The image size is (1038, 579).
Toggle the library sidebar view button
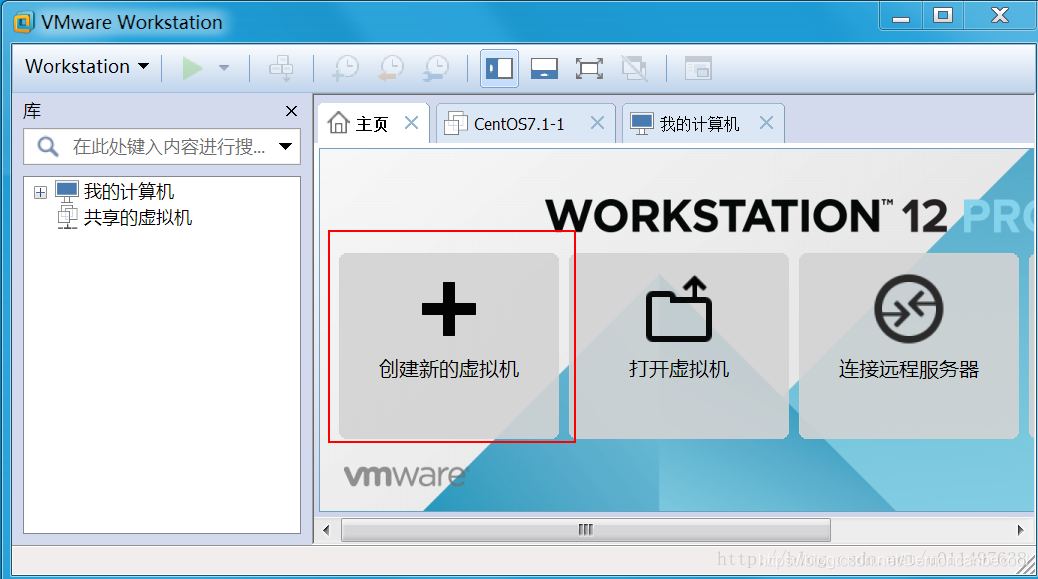pos(499,68)
